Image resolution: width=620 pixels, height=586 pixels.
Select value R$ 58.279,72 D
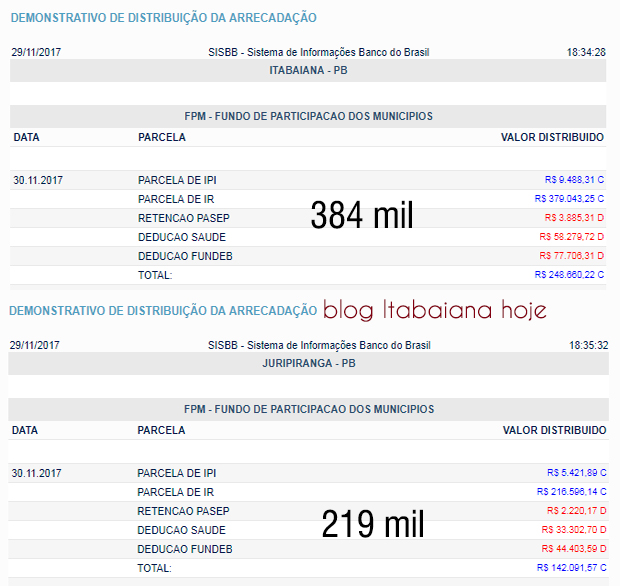click(571, 237)
